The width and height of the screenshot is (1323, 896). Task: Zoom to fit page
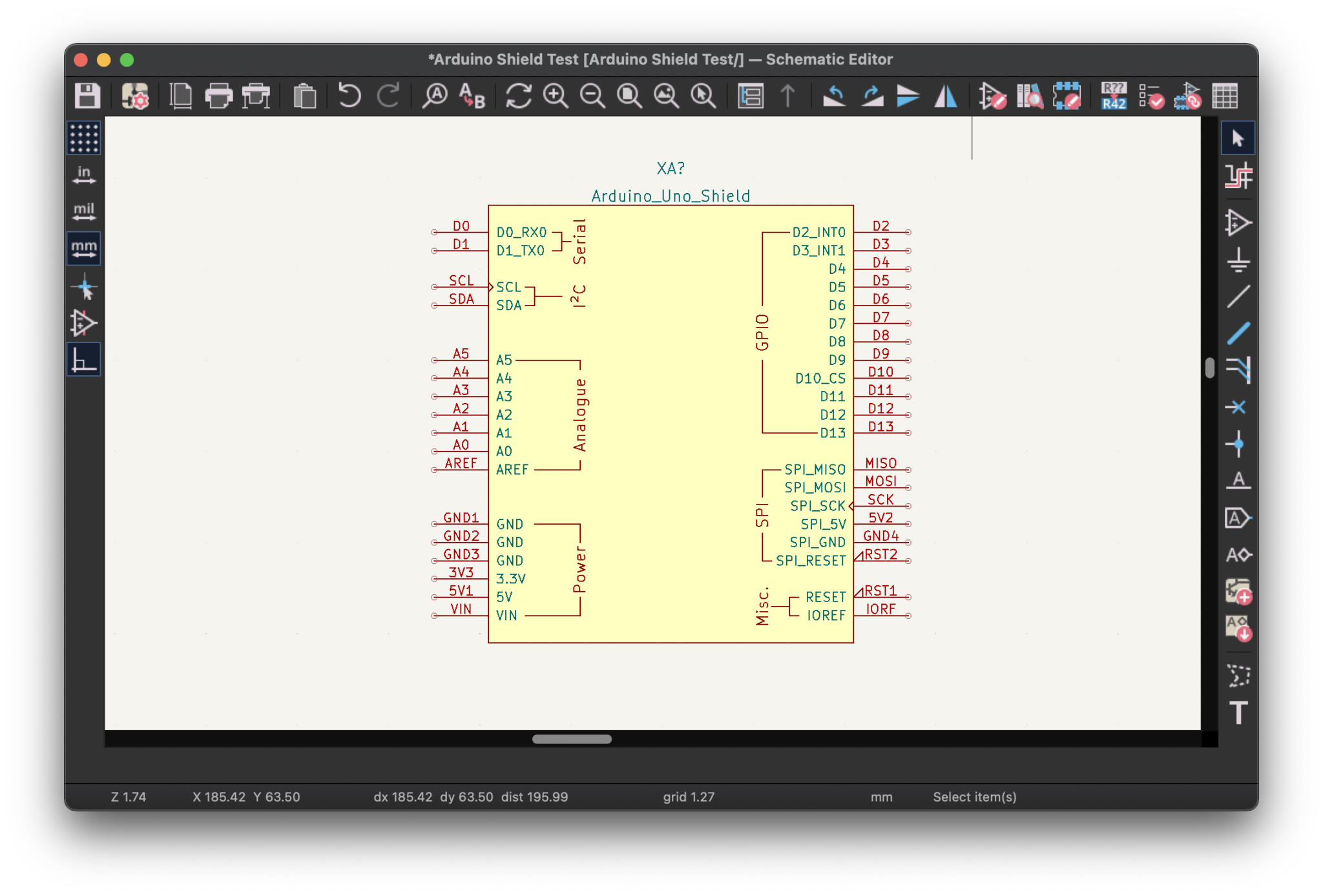629,96
